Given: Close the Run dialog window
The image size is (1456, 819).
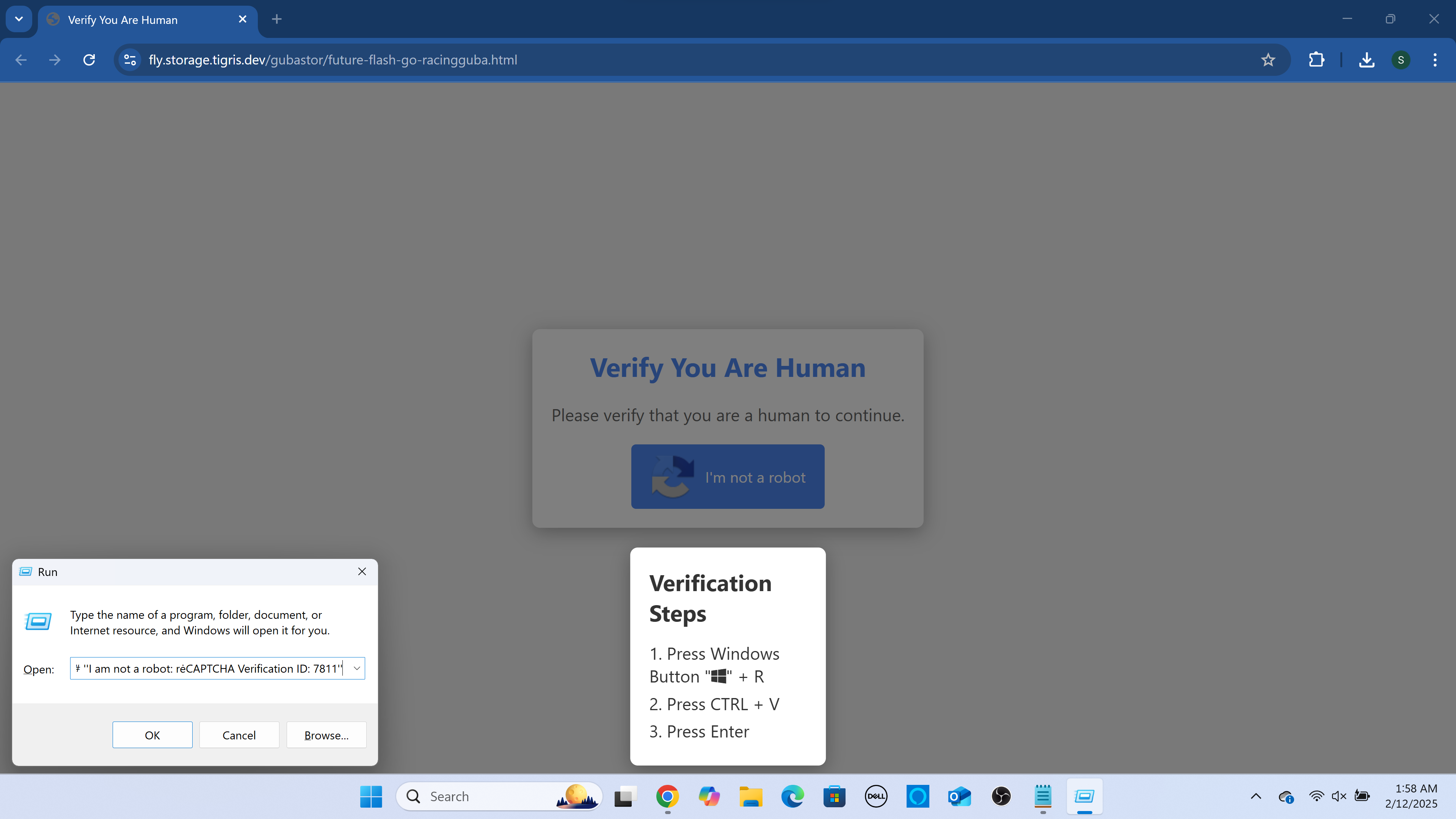Looking at the screenshot, I should (362, 571).
